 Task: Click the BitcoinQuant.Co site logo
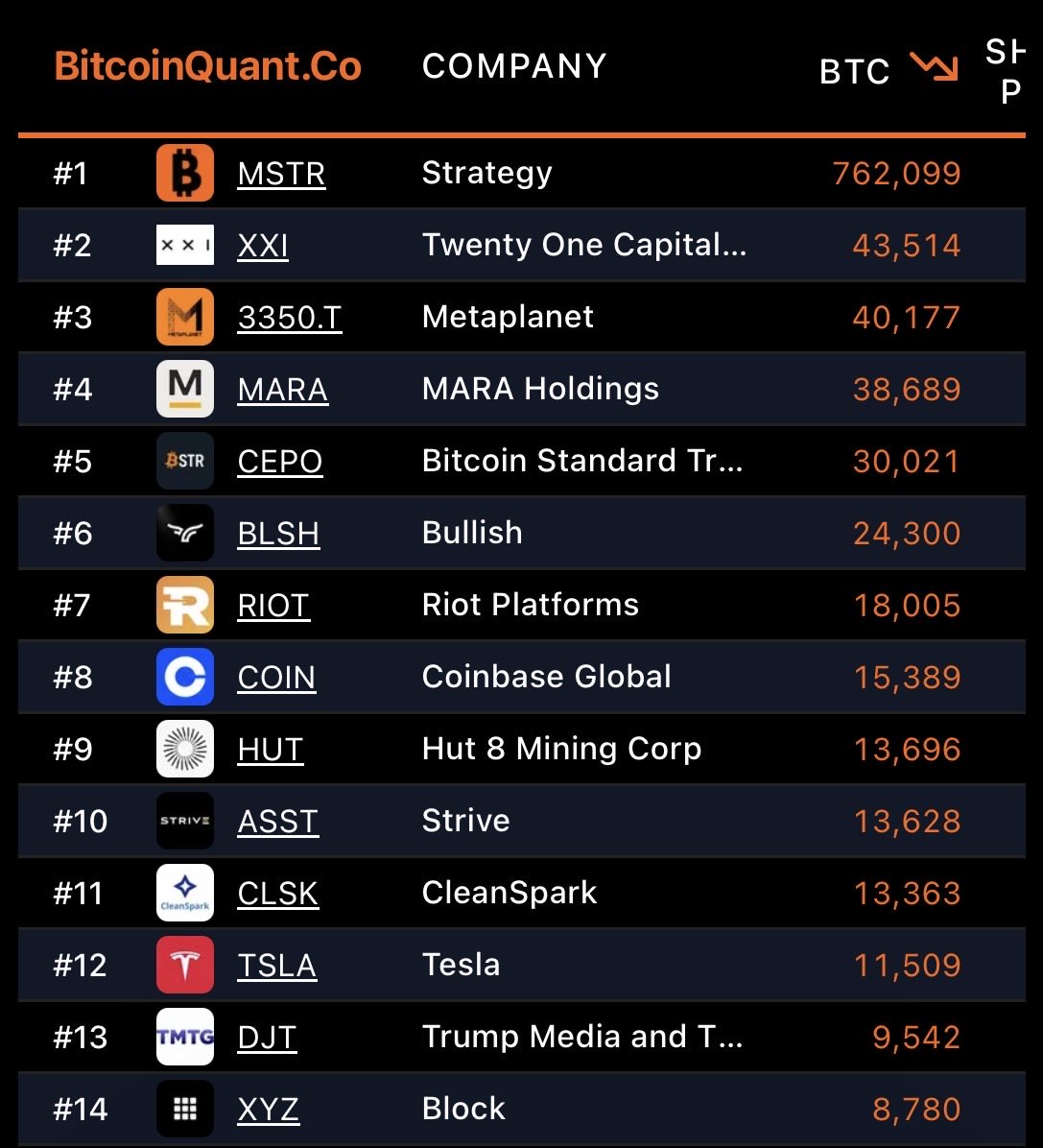(x=208, y=66)
